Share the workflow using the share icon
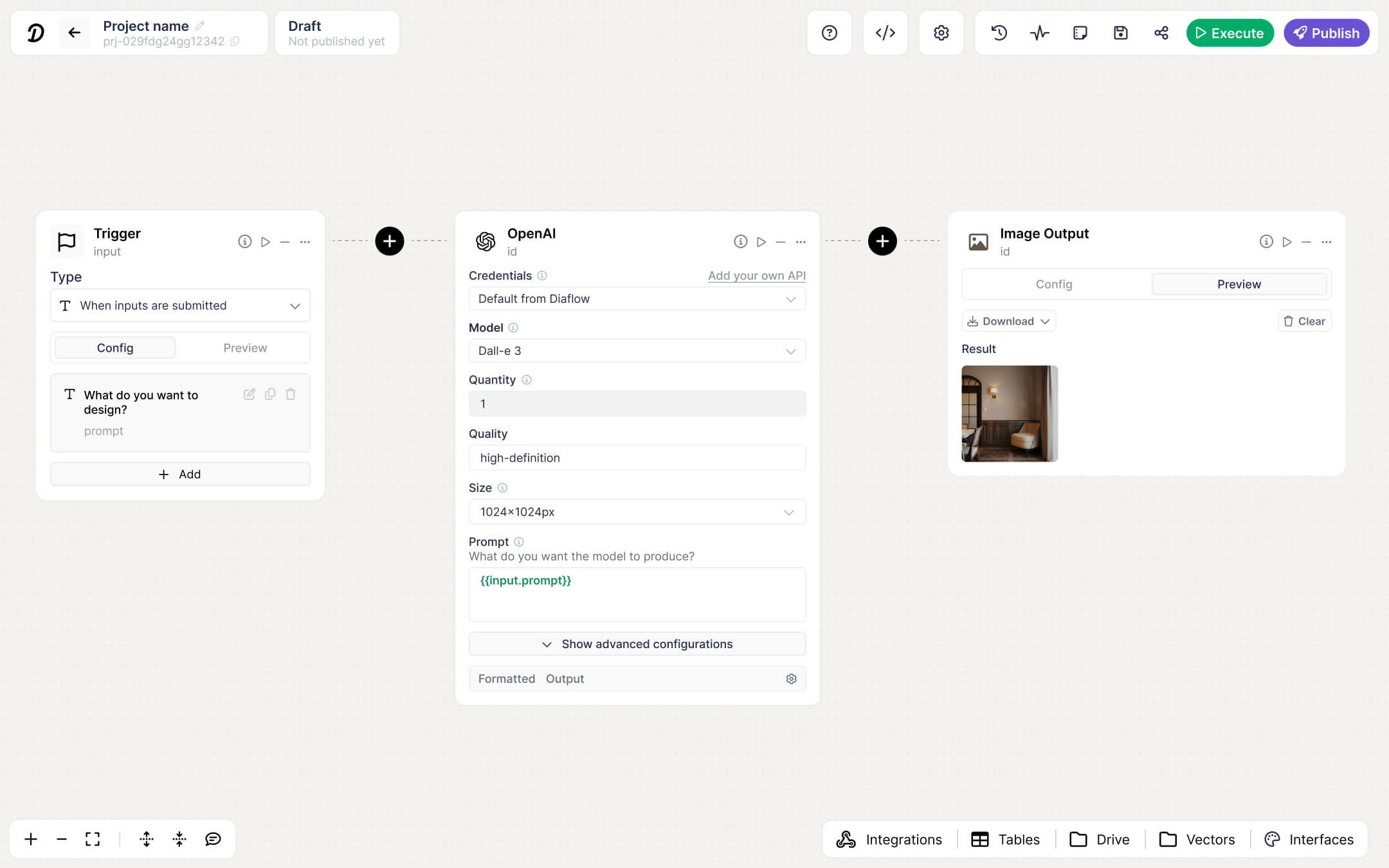Screen dimensions: 1389x868 click(x=1161, y=32)
